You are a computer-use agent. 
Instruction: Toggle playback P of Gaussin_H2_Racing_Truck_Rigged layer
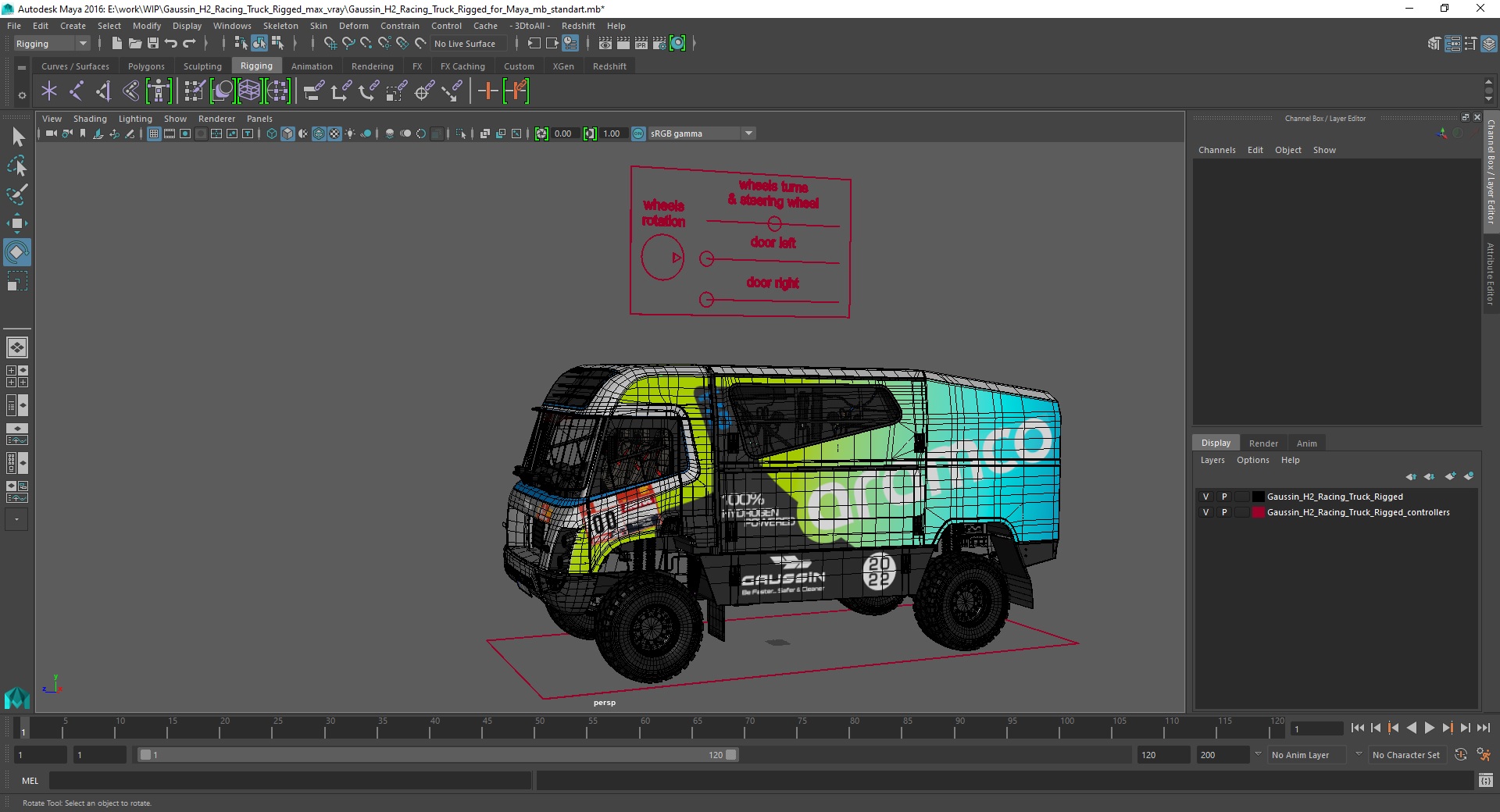pyautogui.click(x=1224, y=497)
